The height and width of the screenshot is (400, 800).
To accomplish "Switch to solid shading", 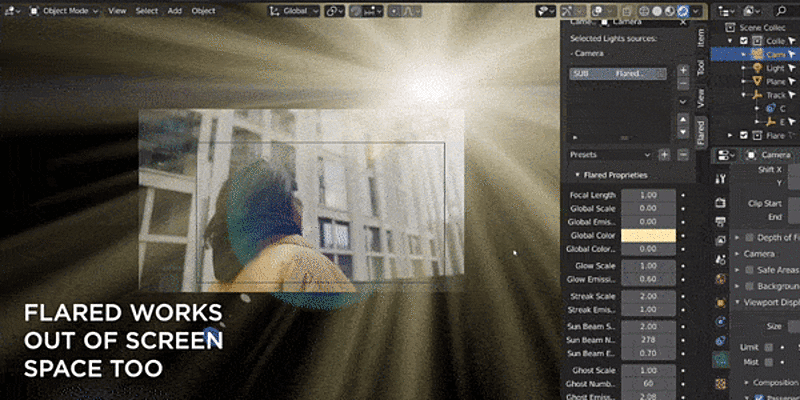I will click(657, 11).
